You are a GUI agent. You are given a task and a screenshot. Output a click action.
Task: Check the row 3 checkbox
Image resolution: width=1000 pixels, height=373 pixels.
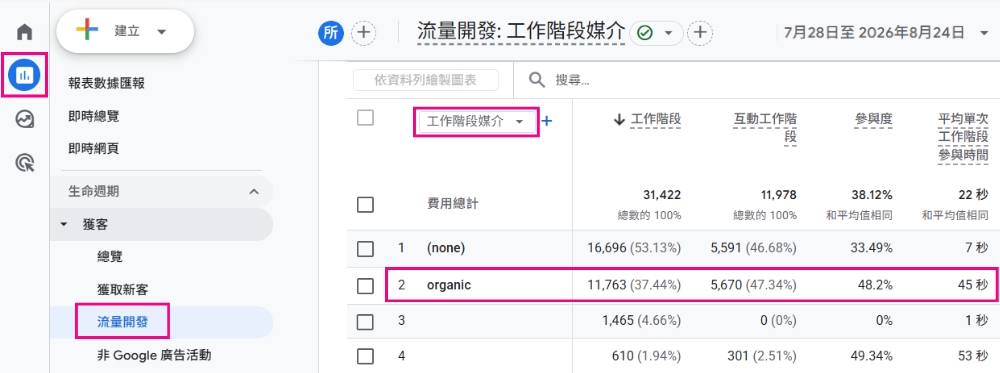point(365,321)
